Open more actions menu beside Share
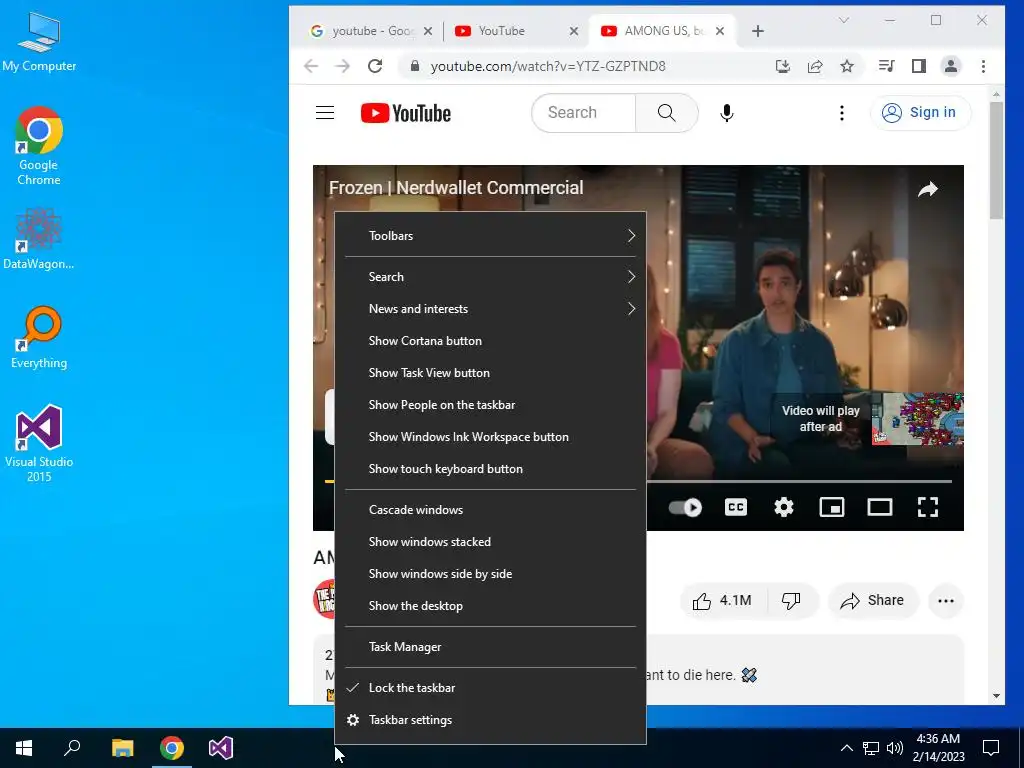The height and width of the screenshot is (768, 1024). pos(946,601)
